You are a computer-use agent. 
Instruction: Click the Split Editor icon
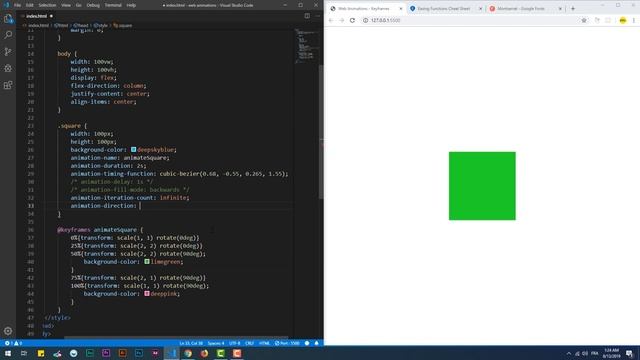click(x=307, y=16)
